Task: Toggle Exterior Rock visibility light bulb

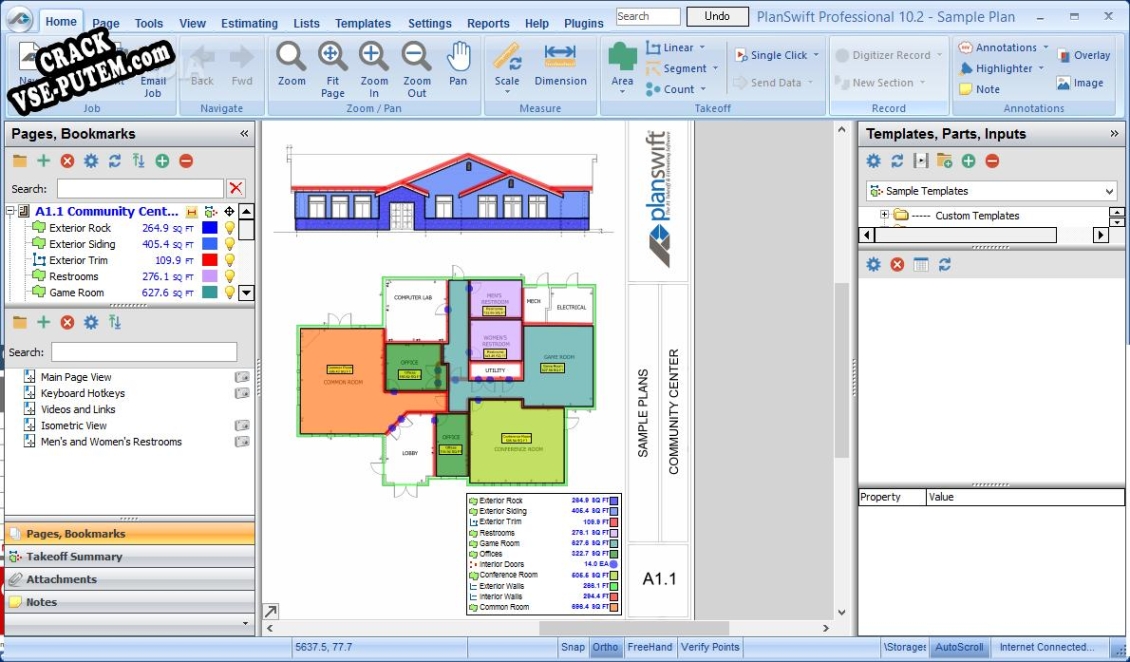Action: 229,228
